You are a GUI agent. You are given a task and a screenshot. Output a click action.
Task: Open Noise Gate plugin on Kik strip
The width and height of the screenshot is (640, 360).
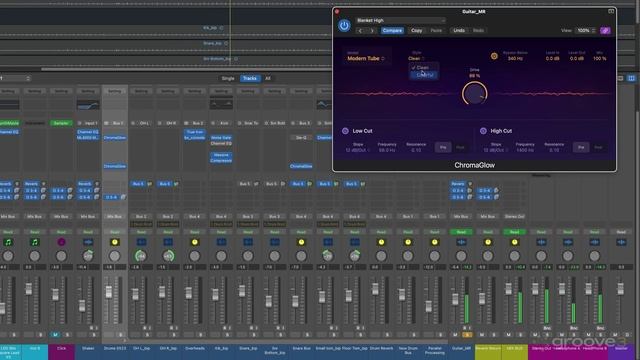coord(221,138)
